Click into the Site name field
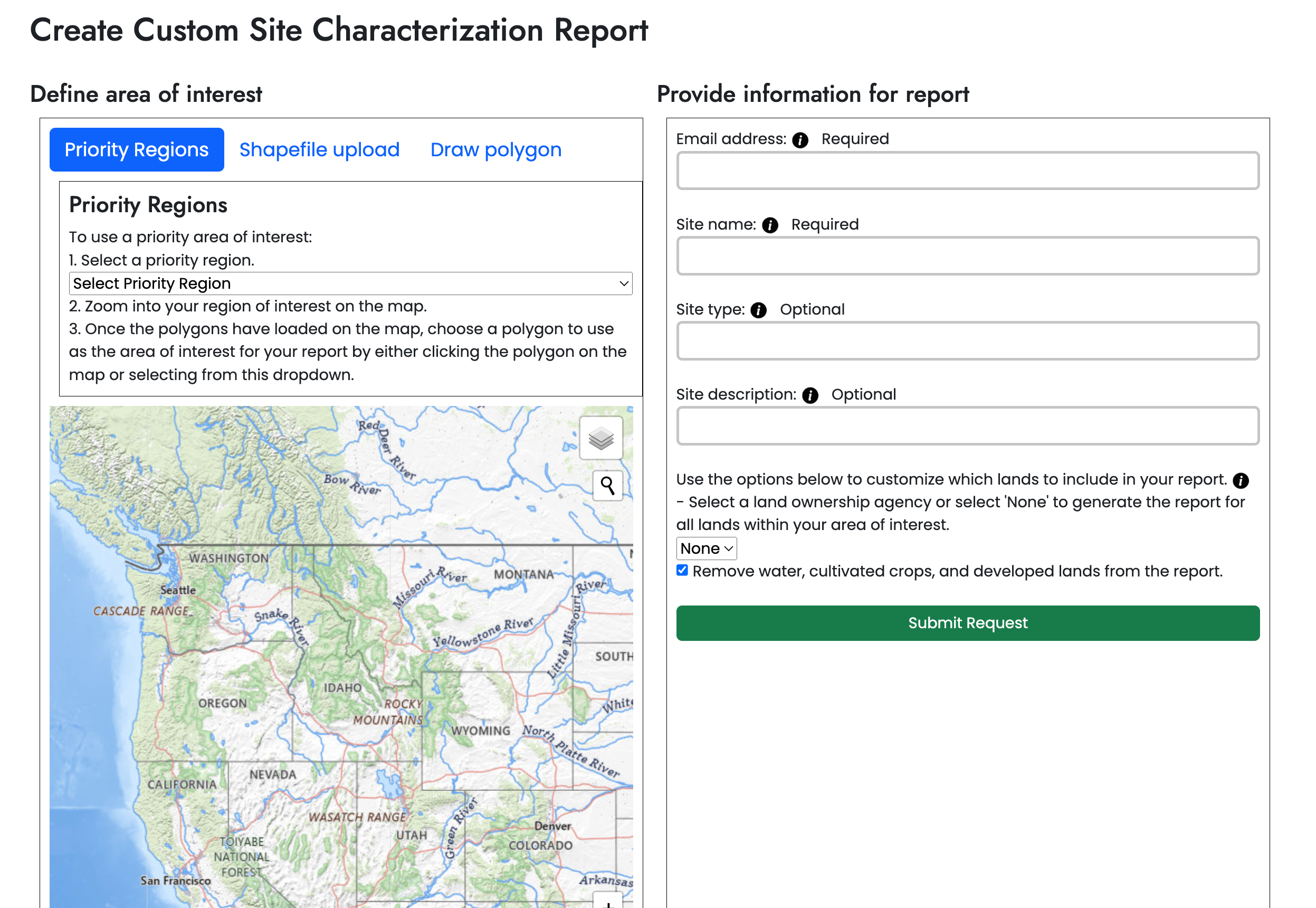The image size is (1316, 908). (967, 256)
